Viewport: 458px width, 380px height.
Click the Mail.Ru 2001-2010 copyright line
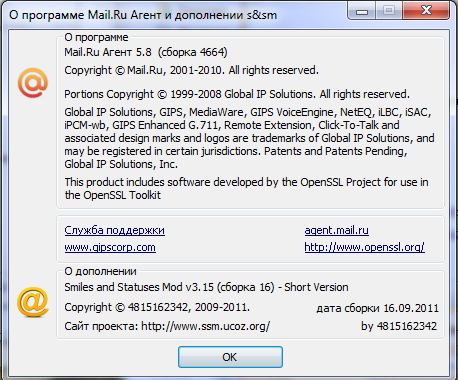tap(191, 70)
